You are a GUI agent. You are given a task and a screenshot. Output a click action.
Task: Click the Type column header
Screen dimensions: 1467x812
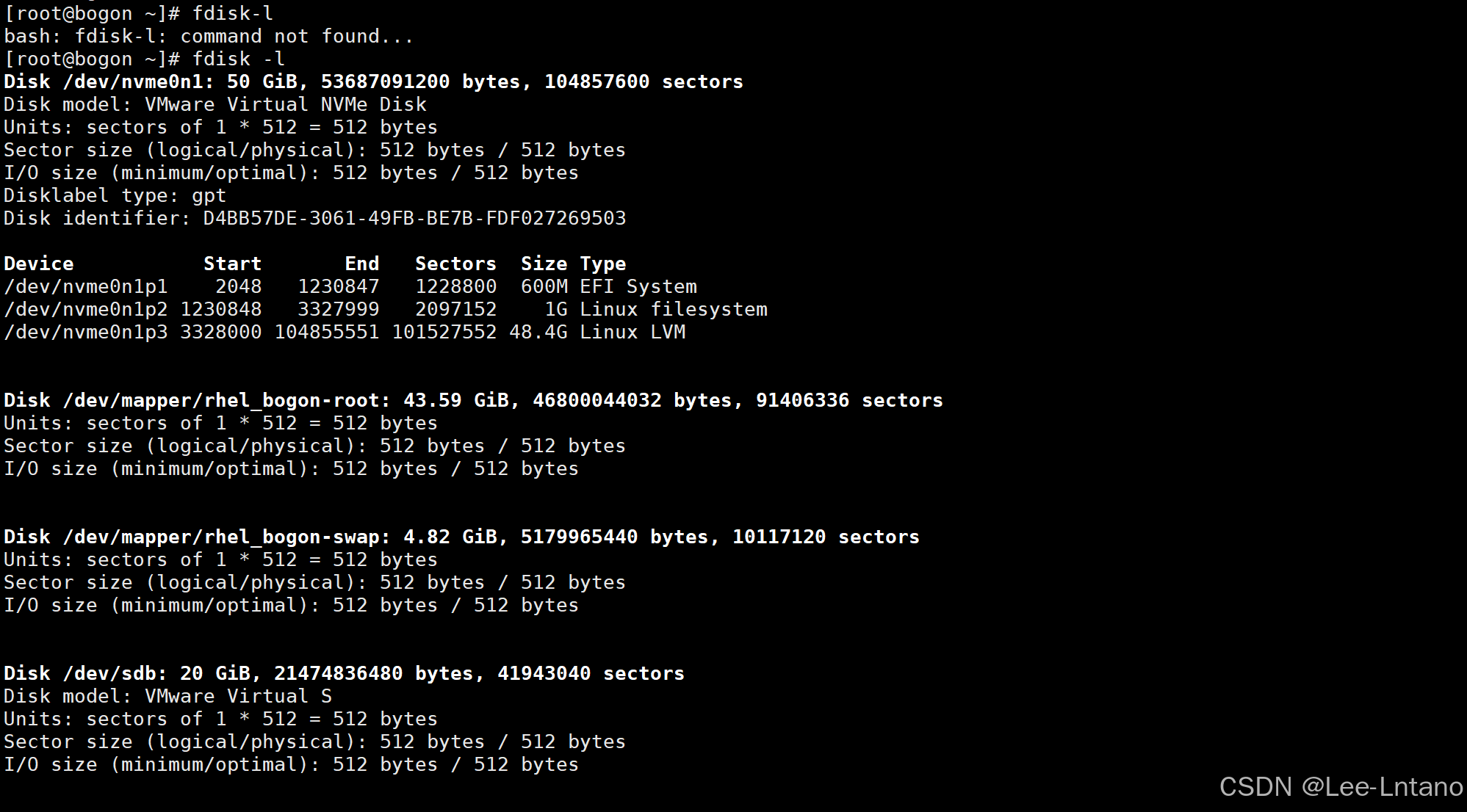(603, 264)
